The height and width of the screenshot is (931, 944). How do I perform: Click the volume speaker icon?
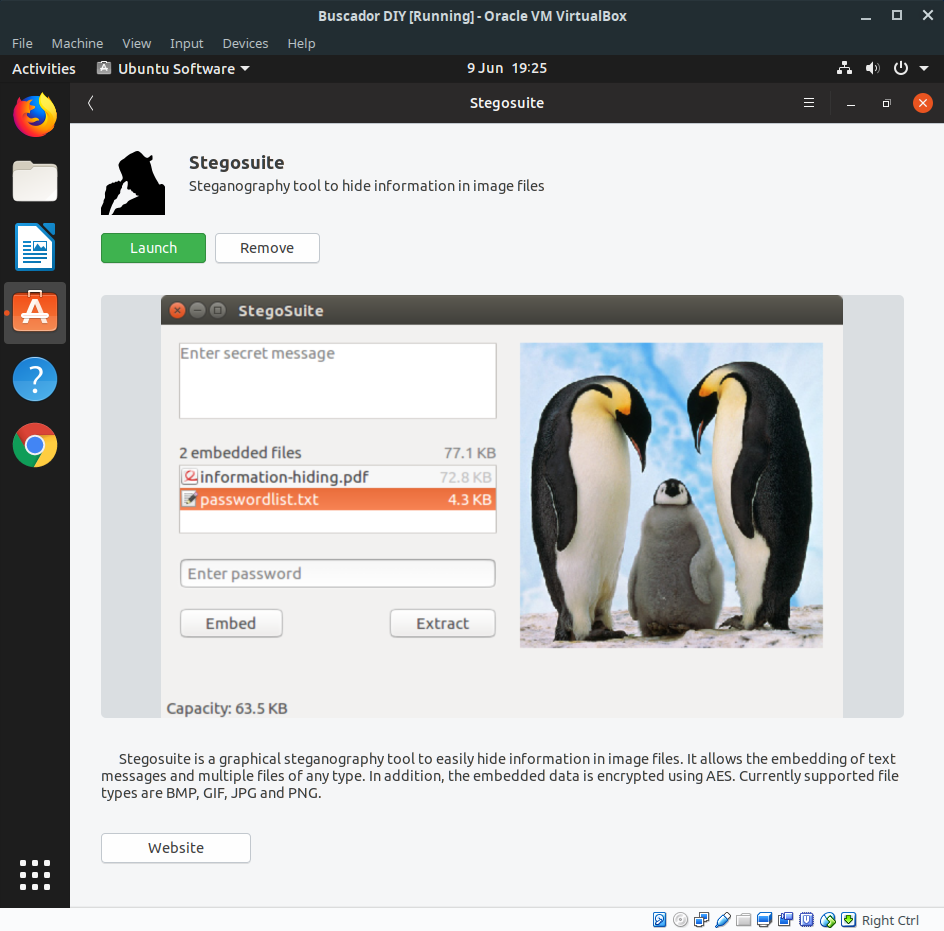click(x=872, y=68)
